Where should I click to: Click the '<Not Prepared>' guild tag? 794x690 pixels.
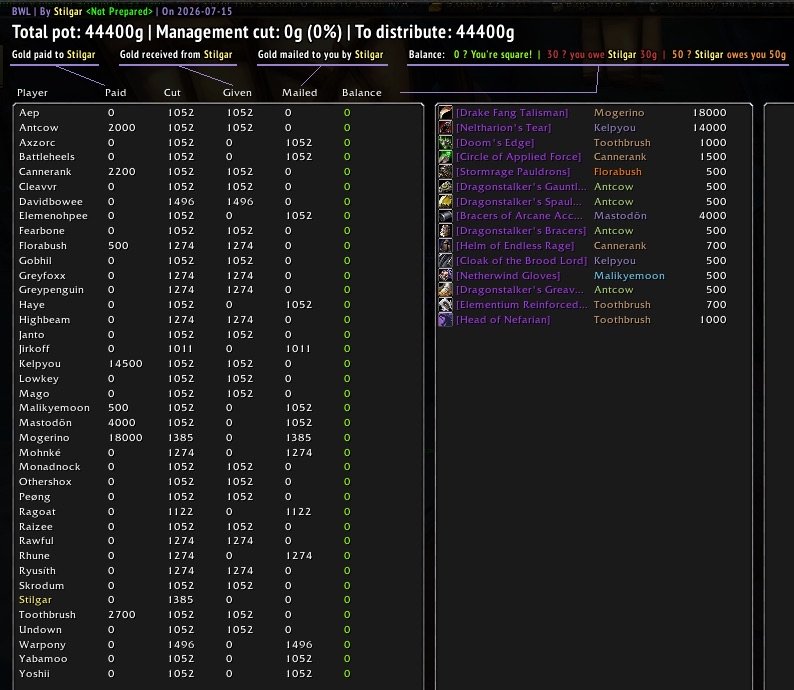point(119,11)
